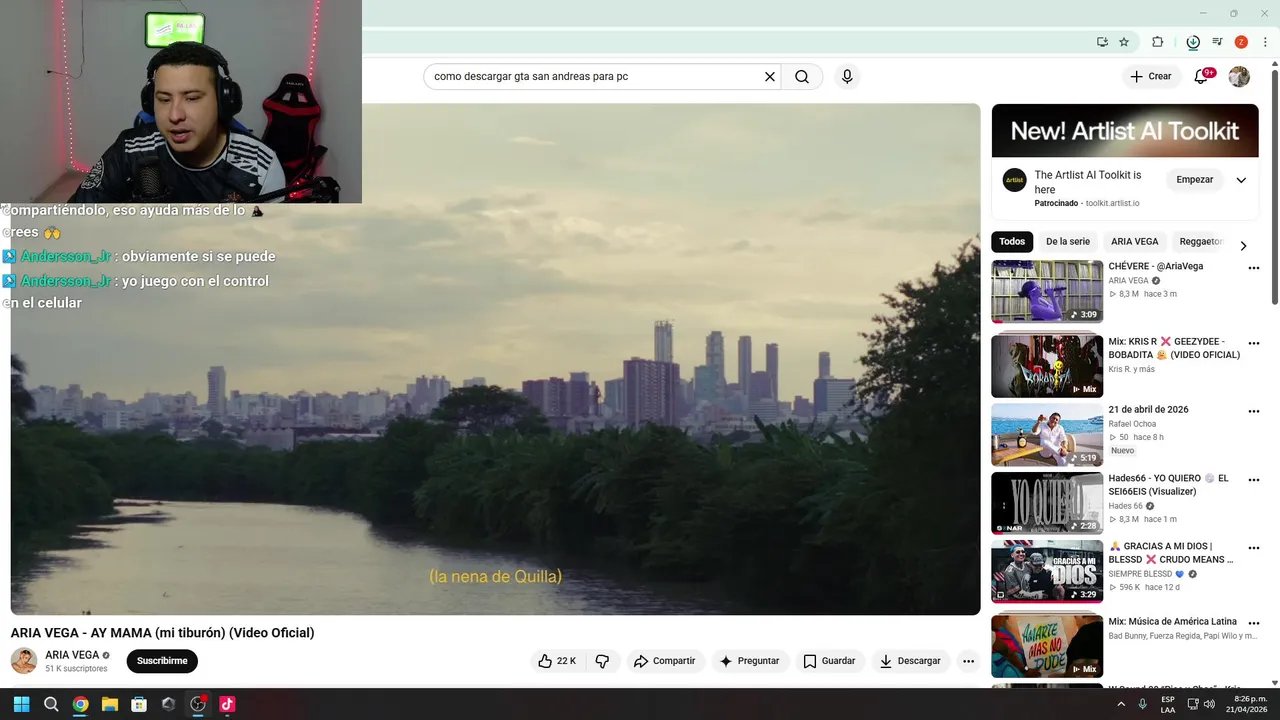Open the YouTube account avatar menu
This screenshot has height=720, width=1280.
(x=1239, y=76)
